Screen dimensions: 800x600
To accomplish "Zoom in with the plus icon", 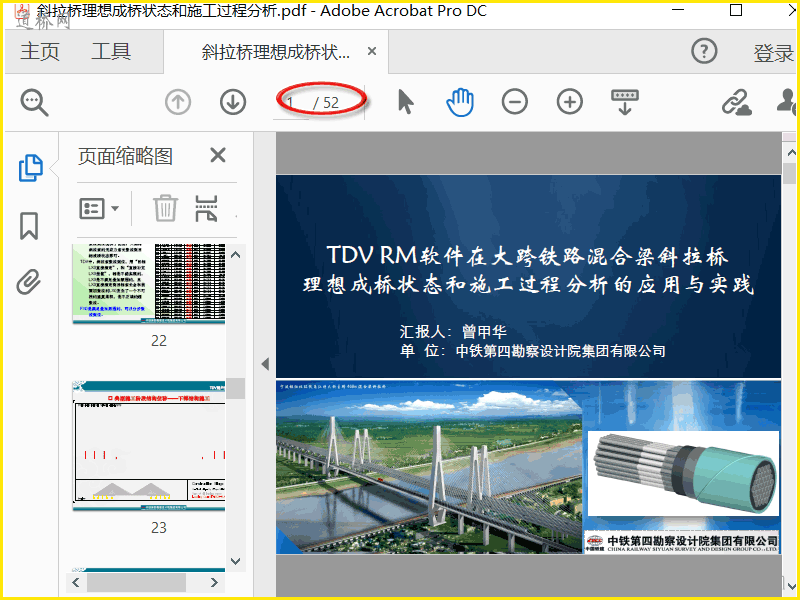I will coord(570,102).
